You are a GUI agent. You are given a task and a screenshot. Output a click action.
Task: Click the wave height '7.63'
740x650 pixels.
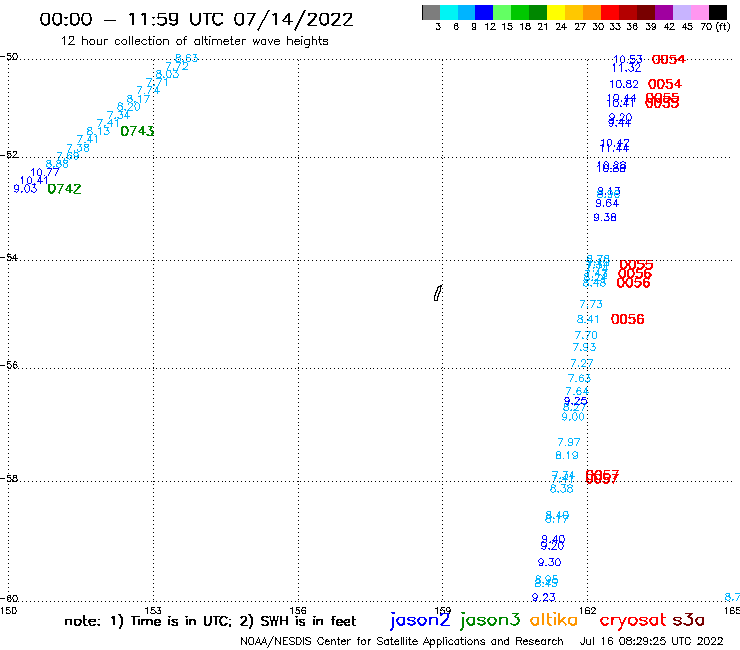pyautogui.click(x=579, y=378)
